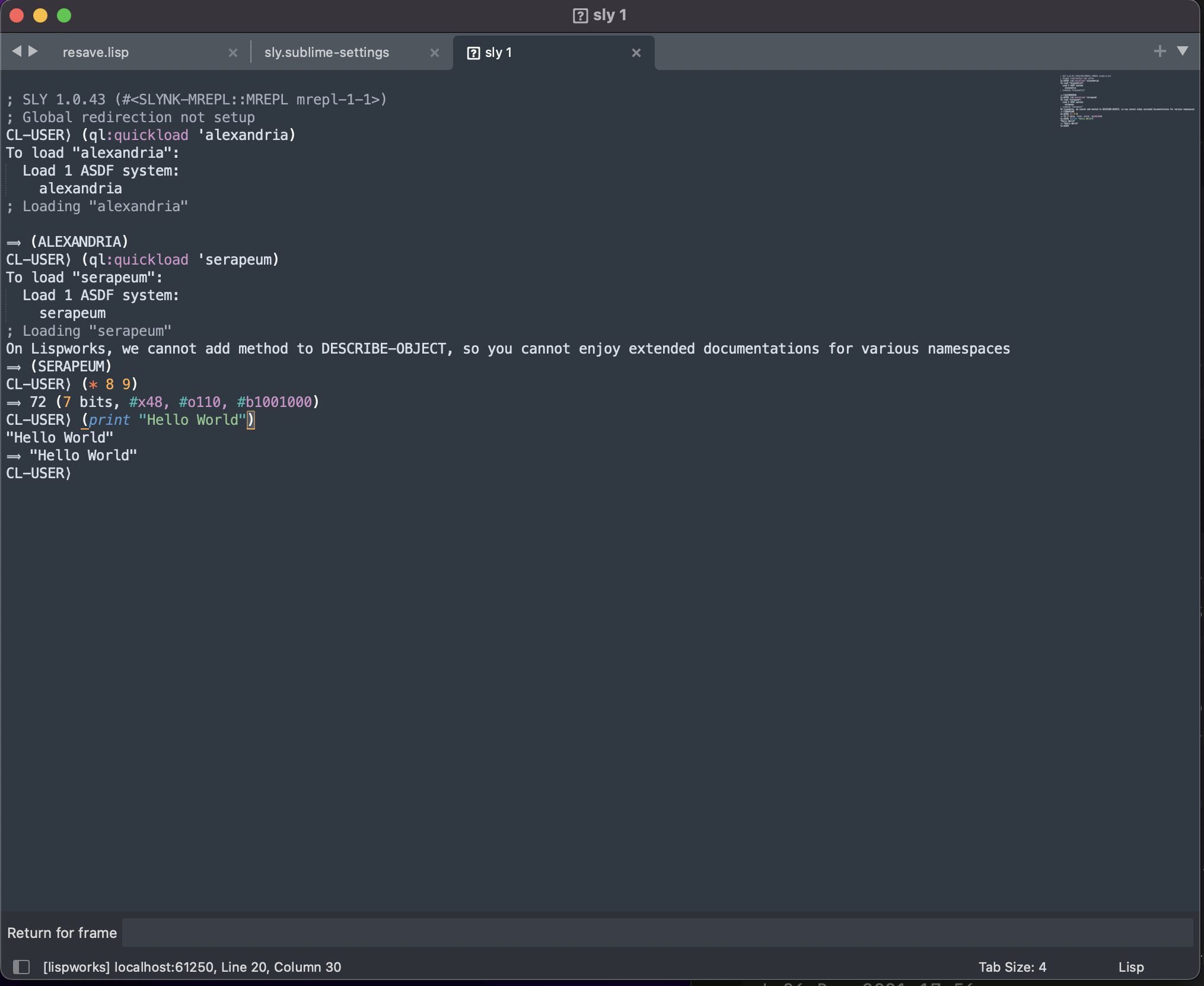The width and height of the screenshot is (1204, 986).
Task: Open a new tab with the plus icon
Action: [x=1158, y=52]
